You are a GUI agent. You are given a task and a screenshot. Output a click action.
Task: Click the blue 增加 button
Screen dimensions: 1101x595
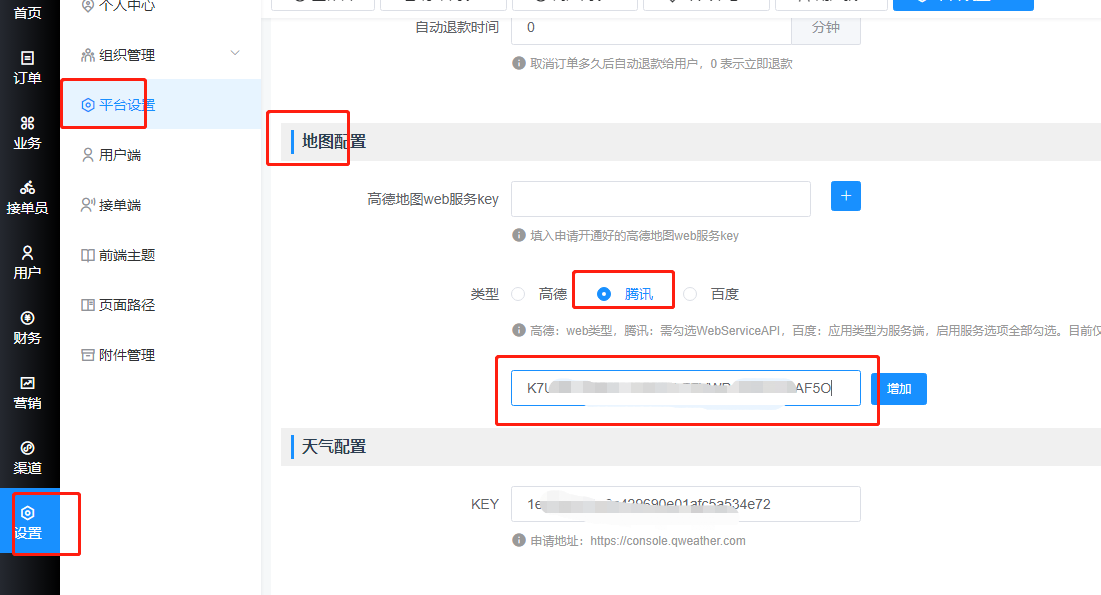pos(899,389)
